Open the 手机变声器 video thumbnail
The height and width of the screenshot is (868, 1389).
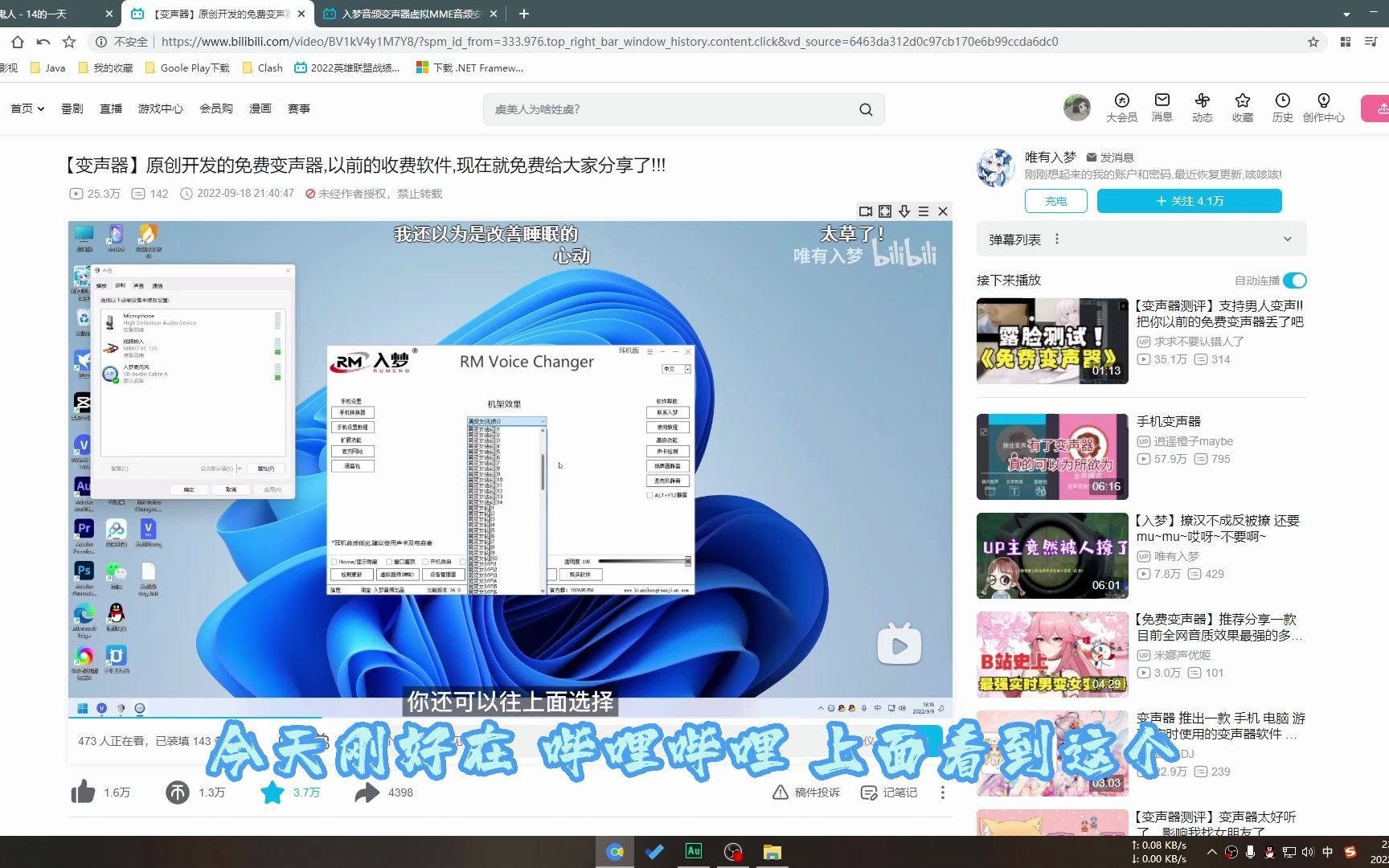click(x=1052, y=457)
